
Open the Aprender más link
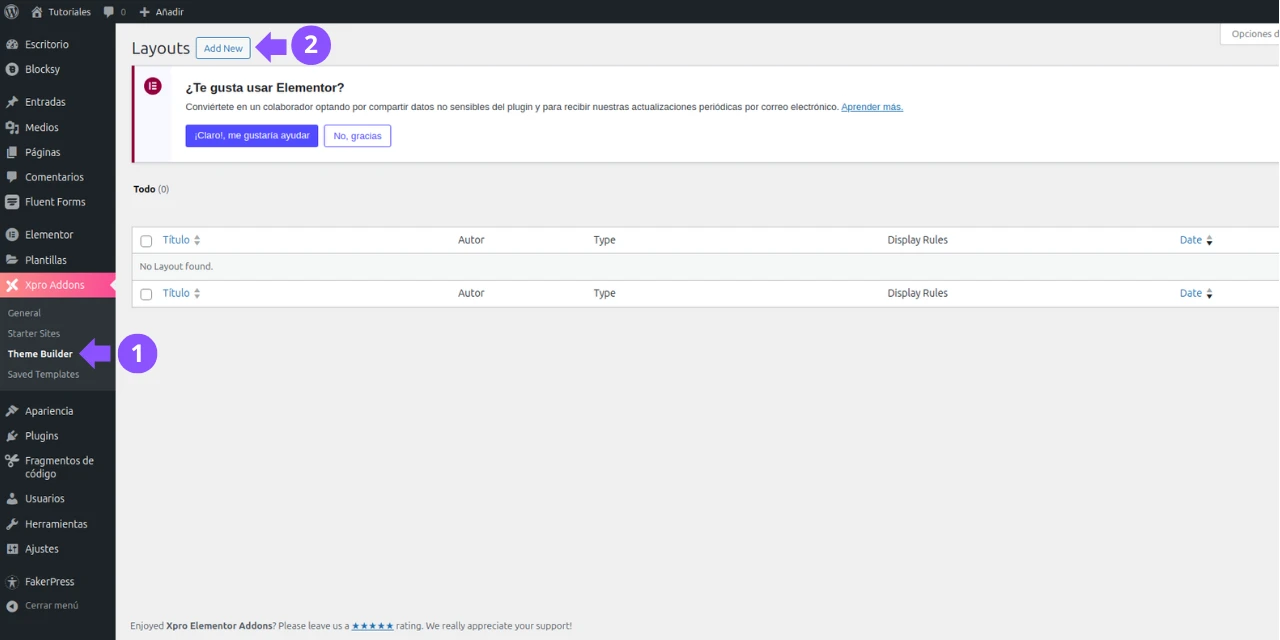(872, 107)
